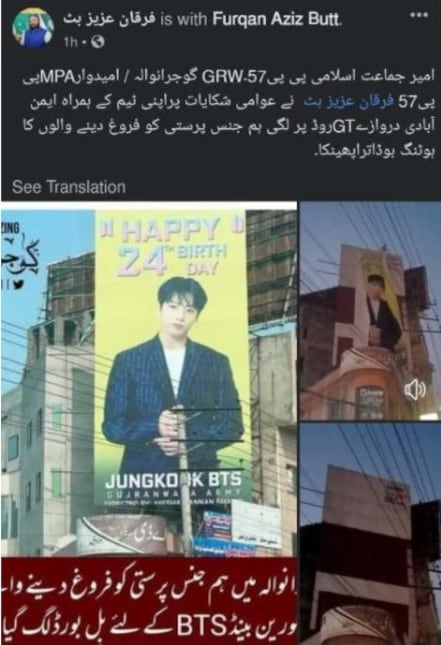
Task: Click the globe public audience icon
Action: 97,42
